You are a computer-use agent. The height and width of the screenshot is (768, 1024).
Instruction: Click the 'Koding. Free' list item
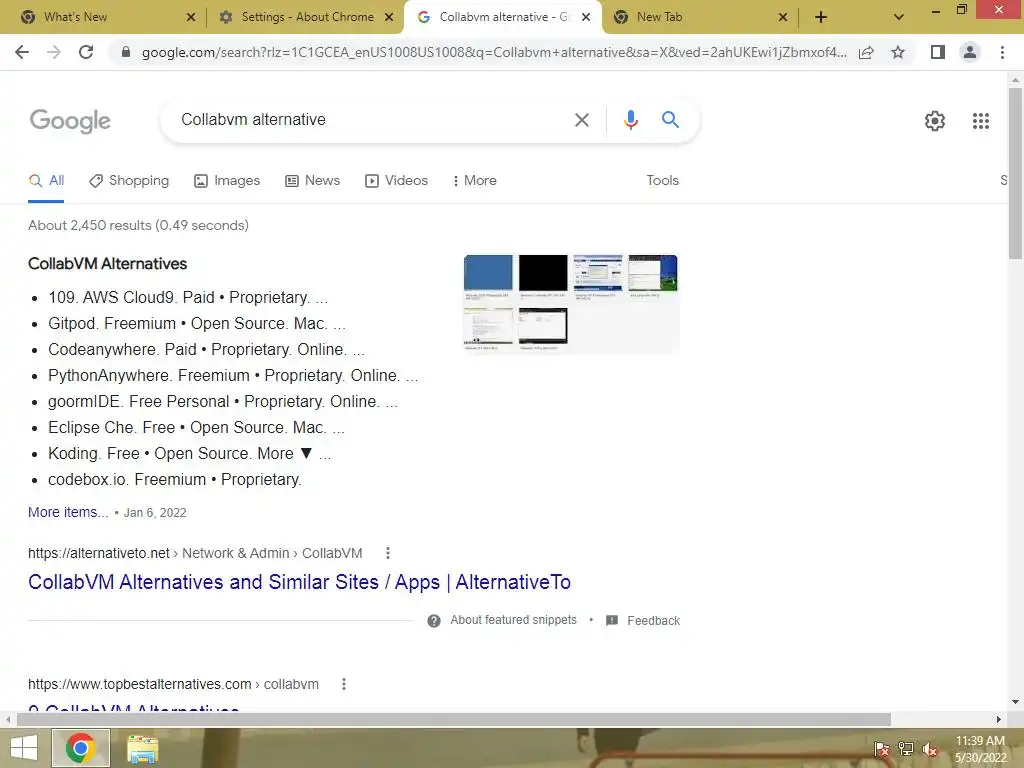coord(189,453)
